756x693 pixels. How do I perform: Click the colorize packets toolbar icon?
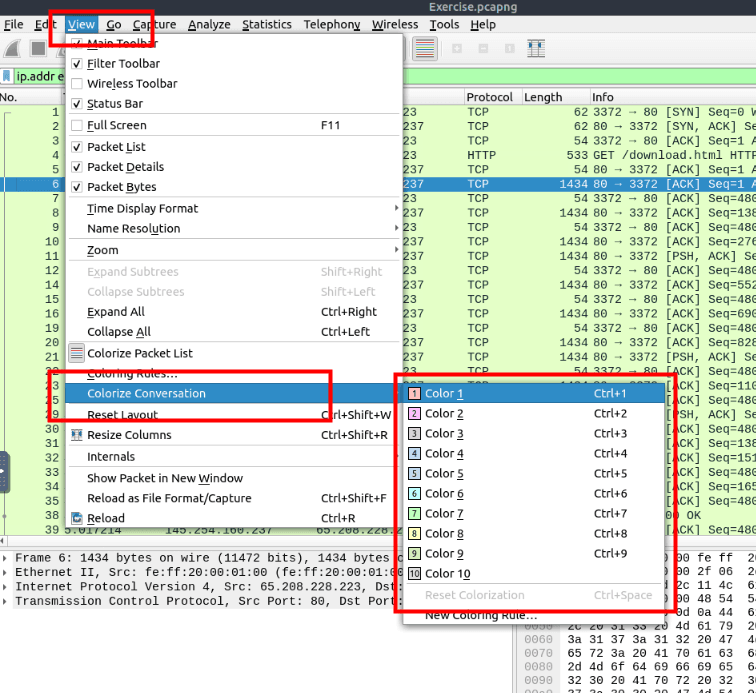coord(424,48)
